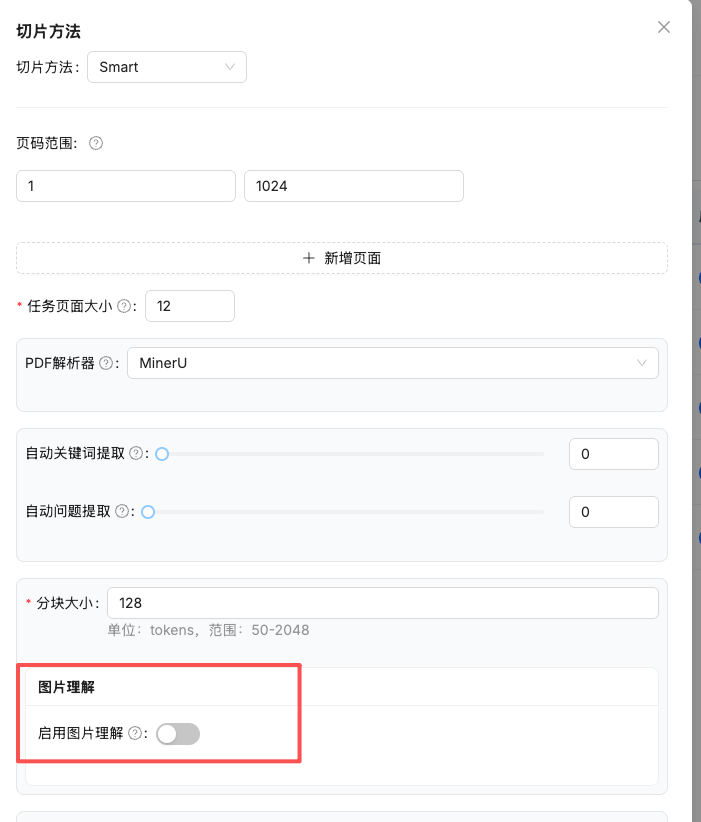Focus the 任务页面大小 field showing 12
Screen dimensions: 701x822
pos(189,306)
